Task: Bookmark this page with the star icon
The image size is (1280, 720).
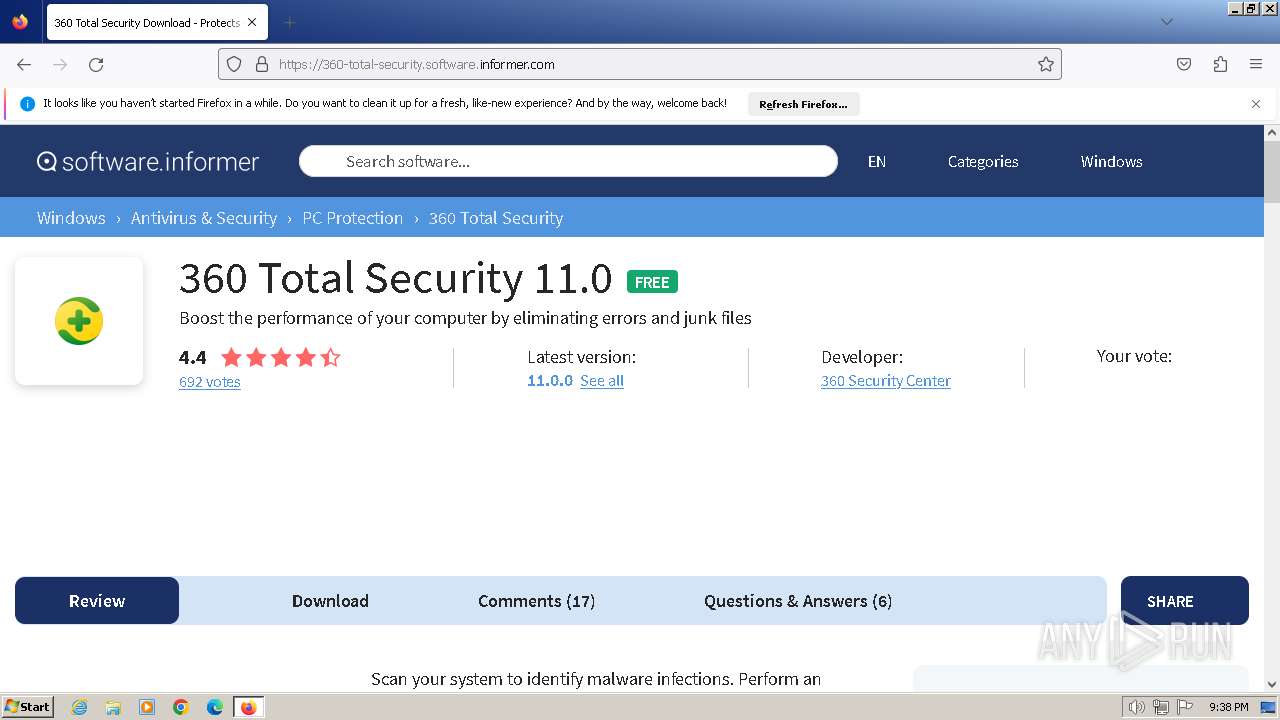Action: click(x=1046, y=64)
